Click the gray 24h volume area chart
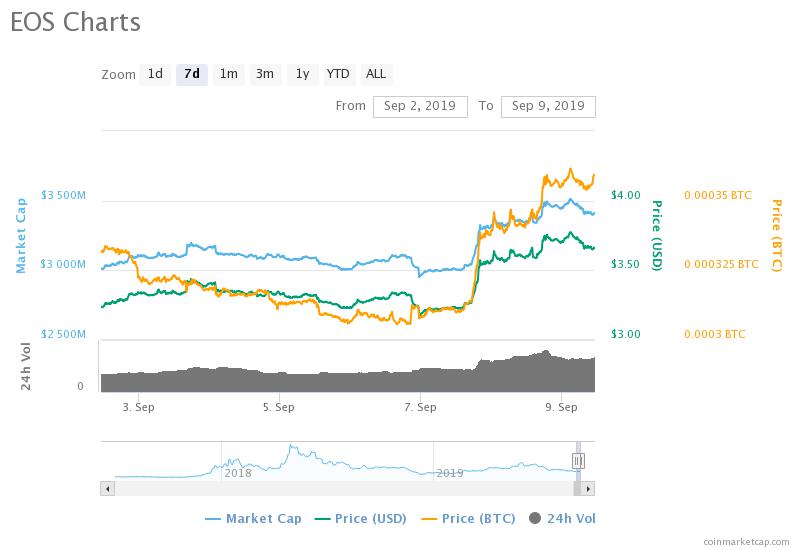This screenshot has width=800, height=550. (348, 377)
